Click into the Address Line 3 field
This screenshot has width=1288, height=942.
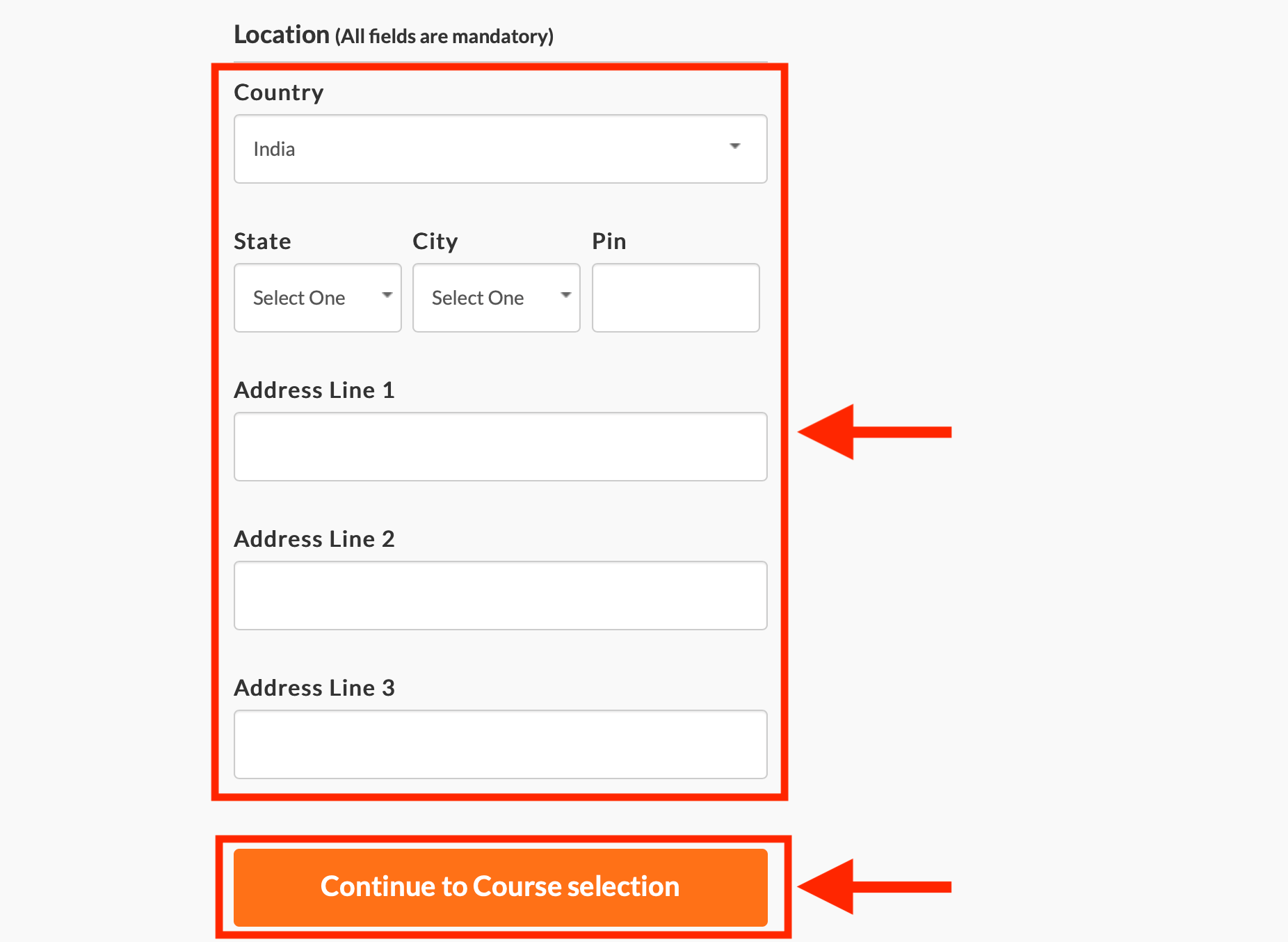click(500, 744)
